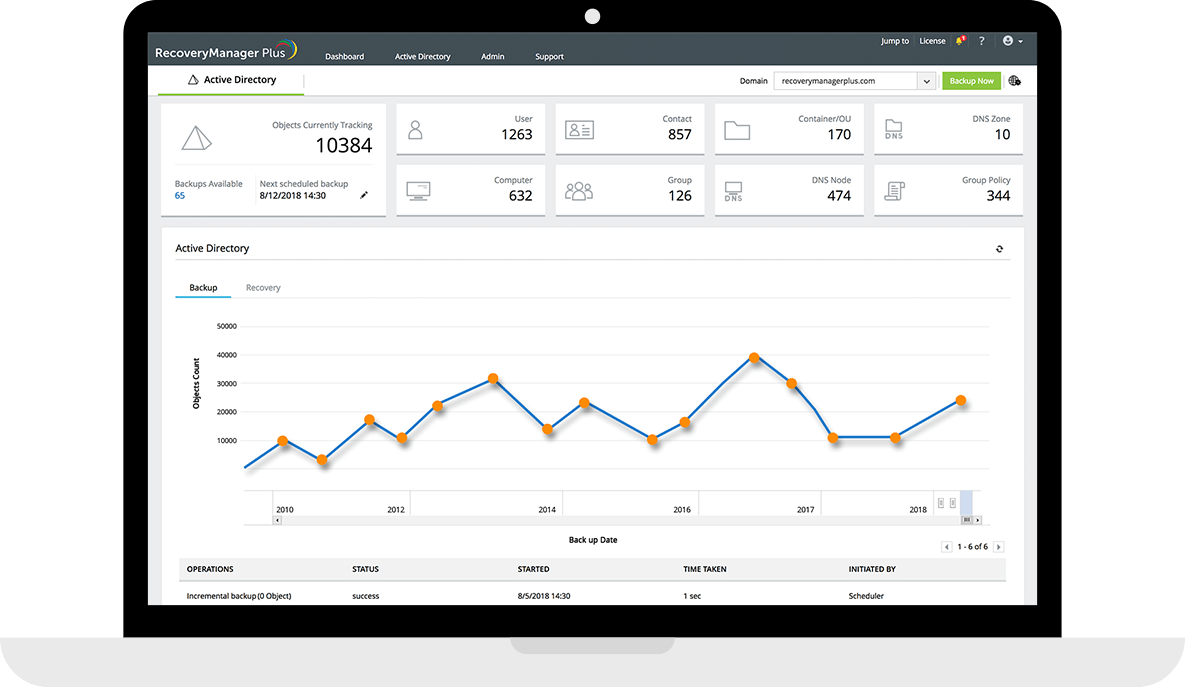Viewport: 1185px width, 687px height.
Task: Select the Active Directory sub-tab
Action: (231, 79)
